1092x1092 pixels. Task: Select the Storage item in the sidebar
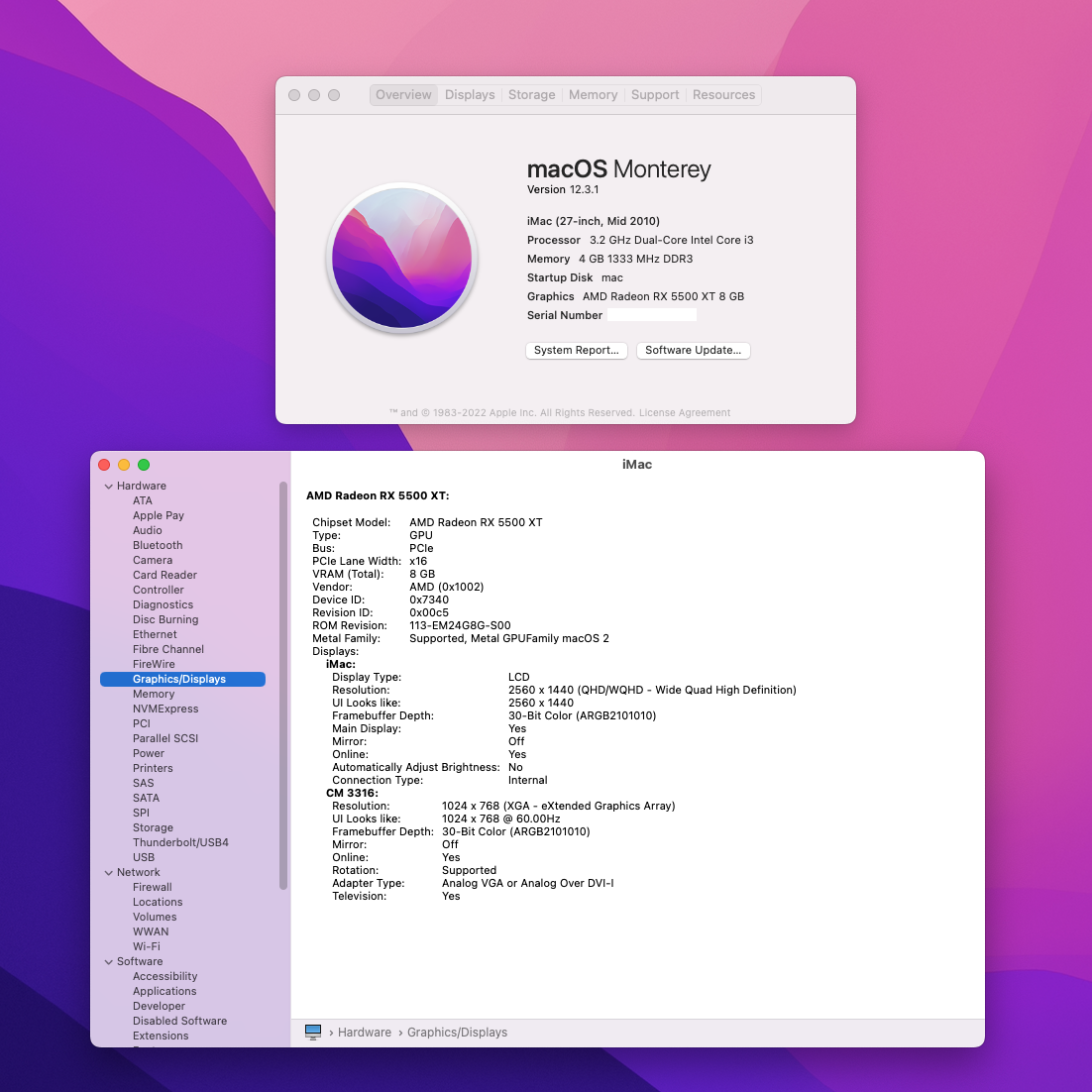pos(153,827)
